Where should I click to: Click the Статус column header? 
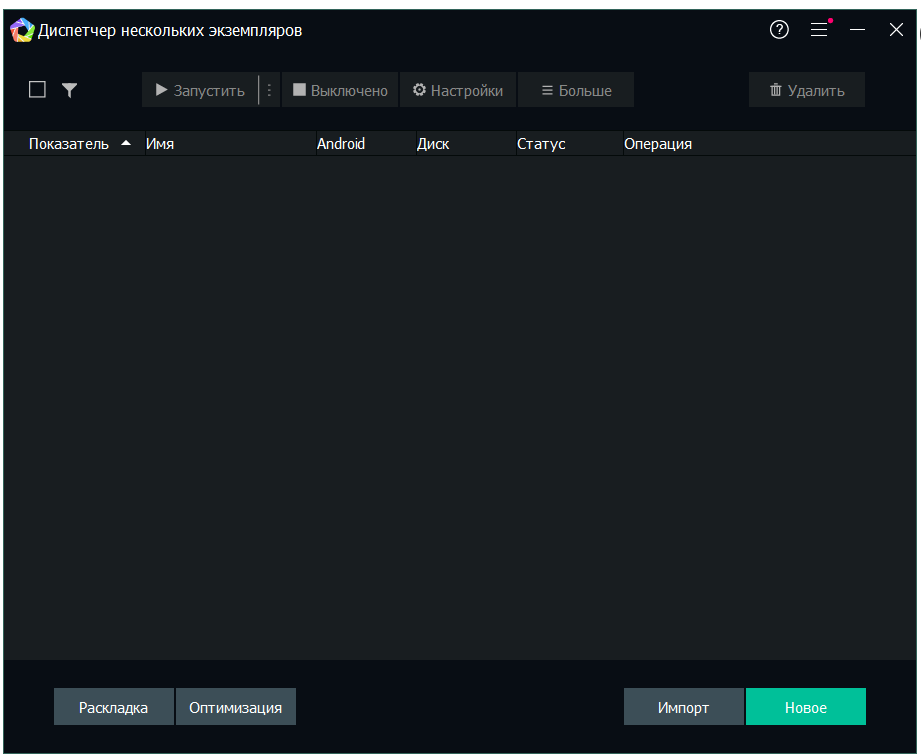pos(569,143)
